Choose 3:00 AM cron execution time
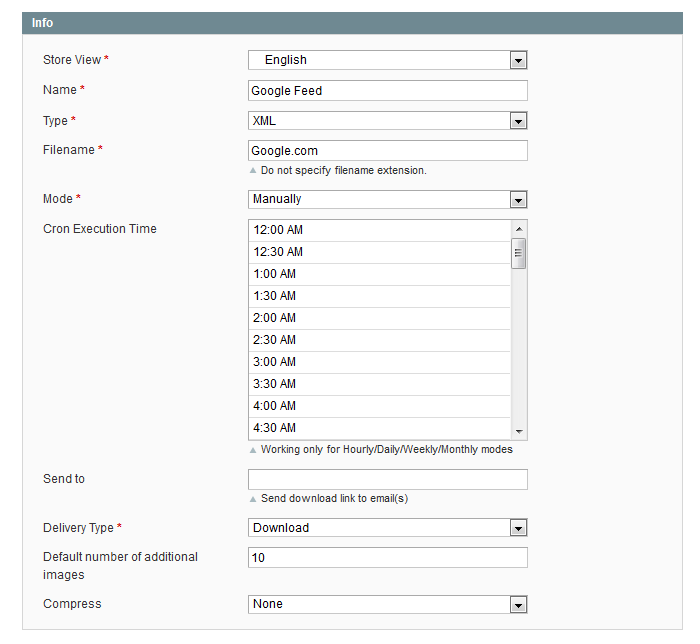 (379, 362)
